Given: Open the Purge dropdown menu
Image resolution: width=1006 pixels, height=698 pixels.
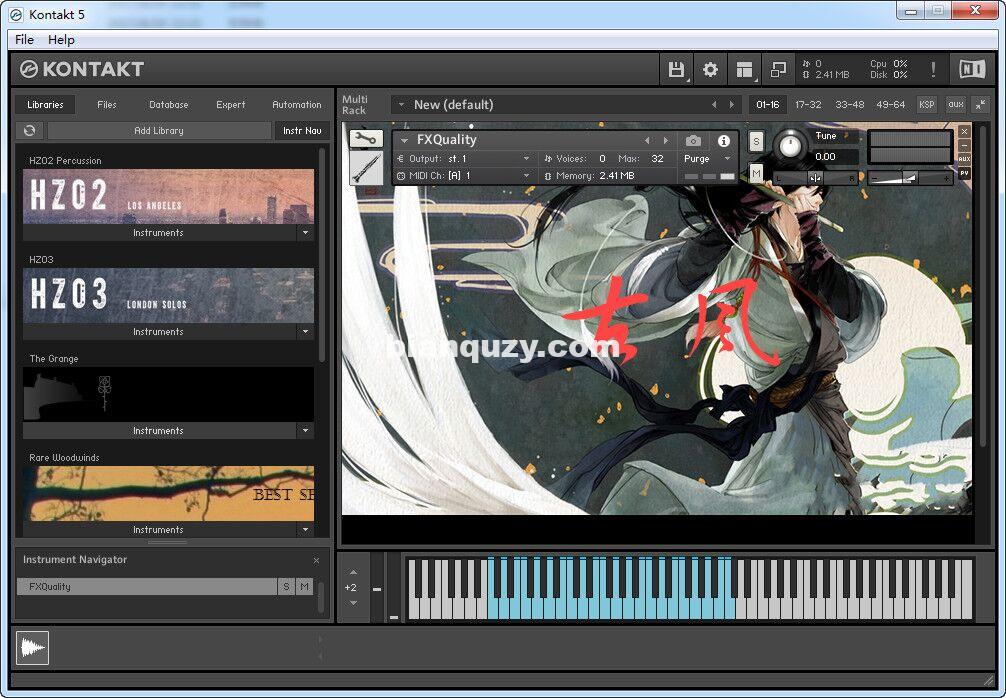Looking at the screenshot, I should [x=727, y=158].
